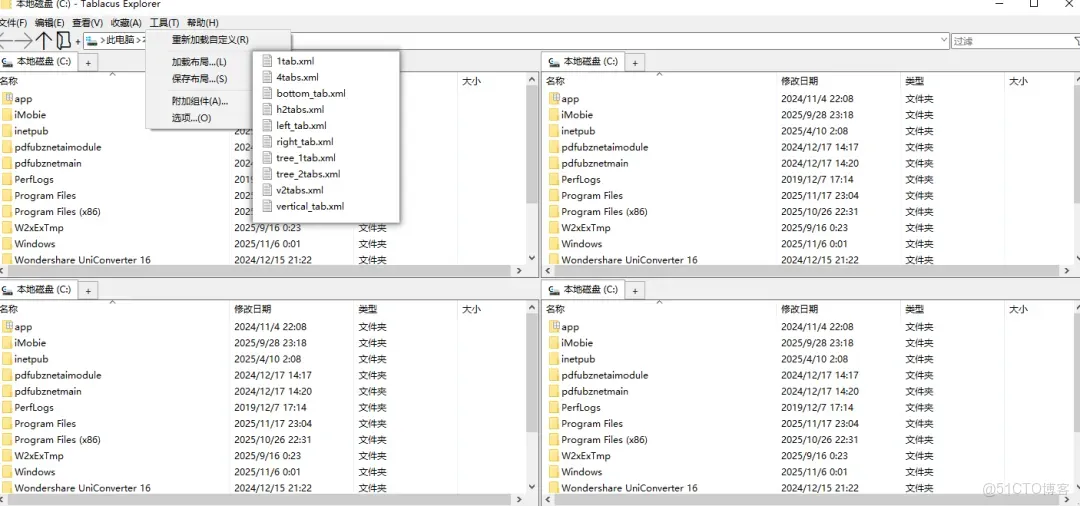Click the Program Files folder icon, bottom-right pane
The height and width of the screenshot is (506, 1080).
tap(554, 423)
